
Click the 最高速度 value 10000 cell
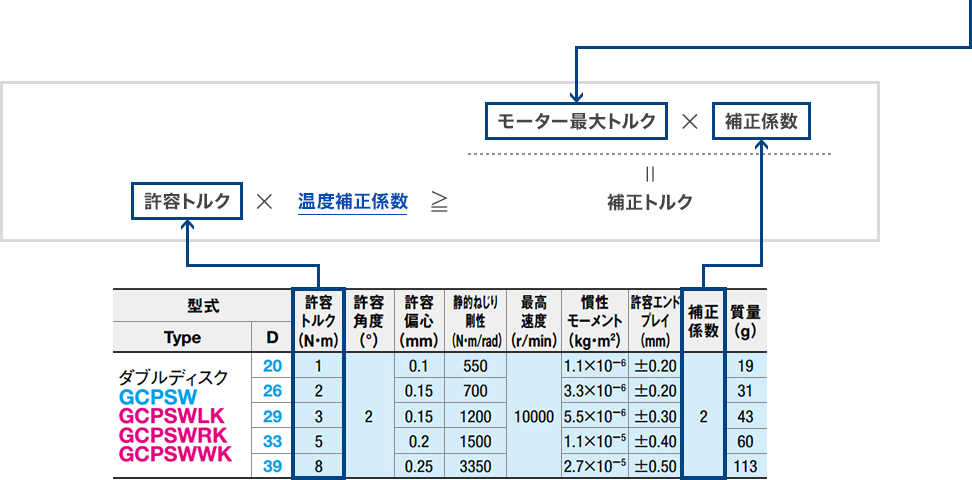[x=533, y=416]
